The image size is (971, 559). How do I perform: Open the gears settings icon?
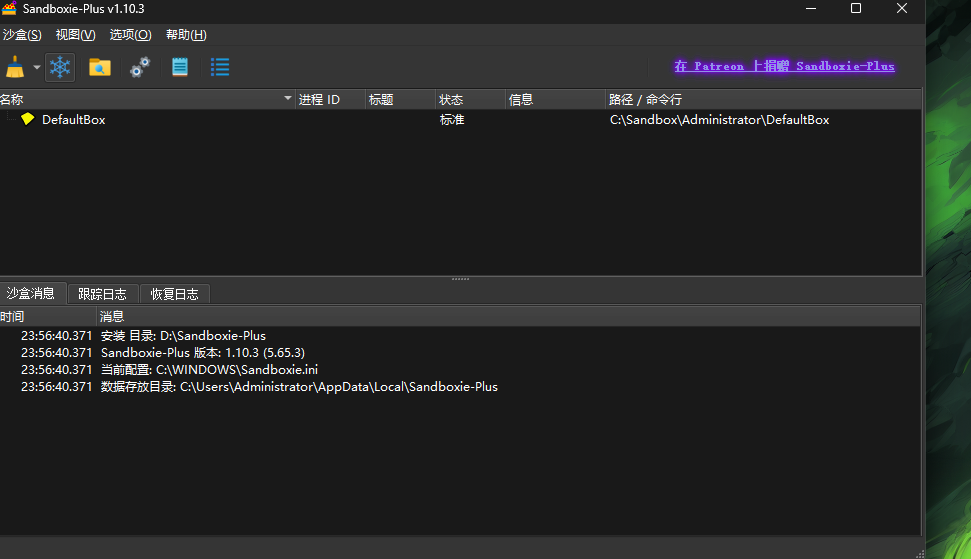[x=140, y=67]
